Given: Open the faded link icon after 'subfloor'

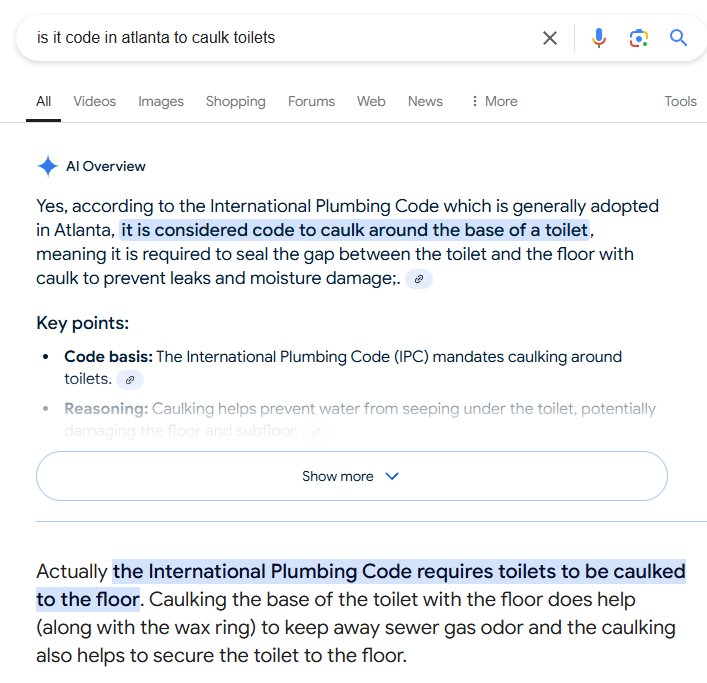Looking at the screenshot, I should click(316, 431).
